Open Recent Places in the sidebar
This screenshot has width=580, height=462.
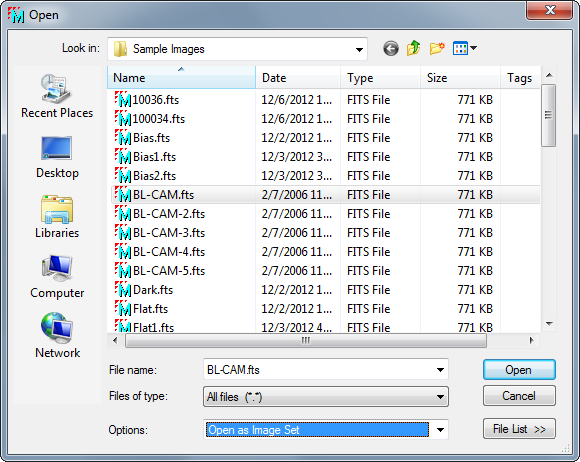[57, 96]
